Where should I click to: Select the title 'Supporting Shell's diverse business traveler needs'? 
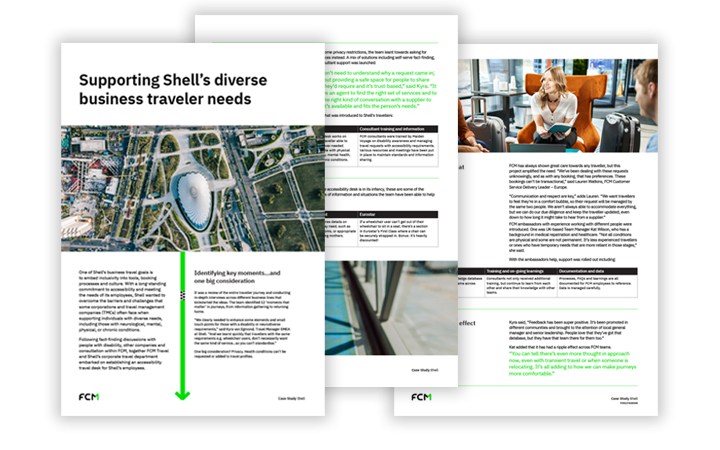tap(173, 89)
